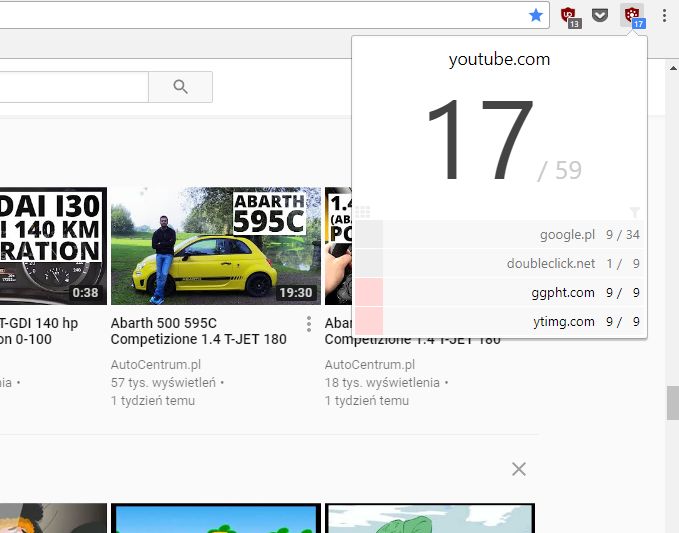Click the filter funnel icon in popup

[635, 212]
